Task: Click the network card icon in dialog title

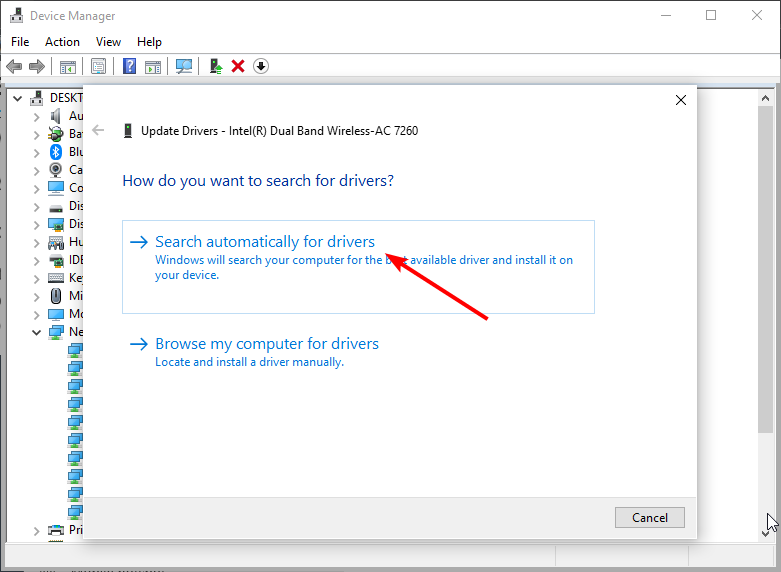Action: pos(128,131)
